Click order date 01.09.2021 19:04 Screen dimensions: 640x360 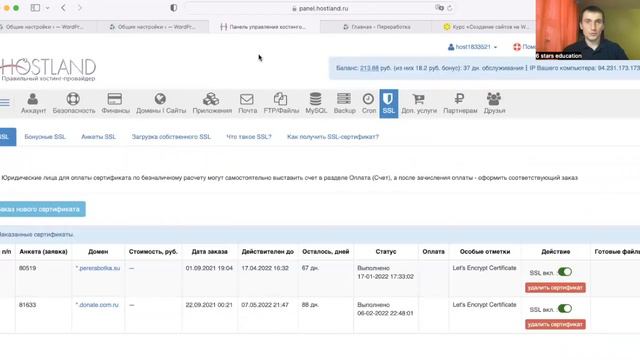click(x=209, y=268)
